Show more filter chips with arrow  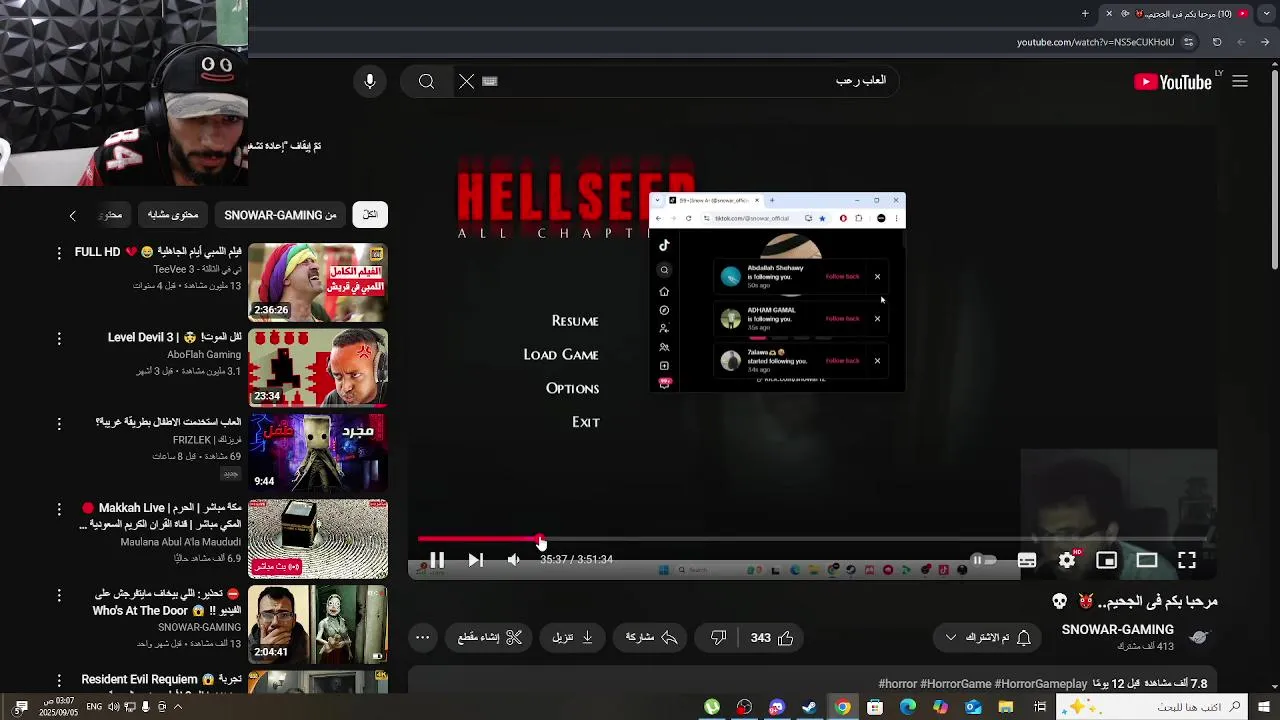72,215
